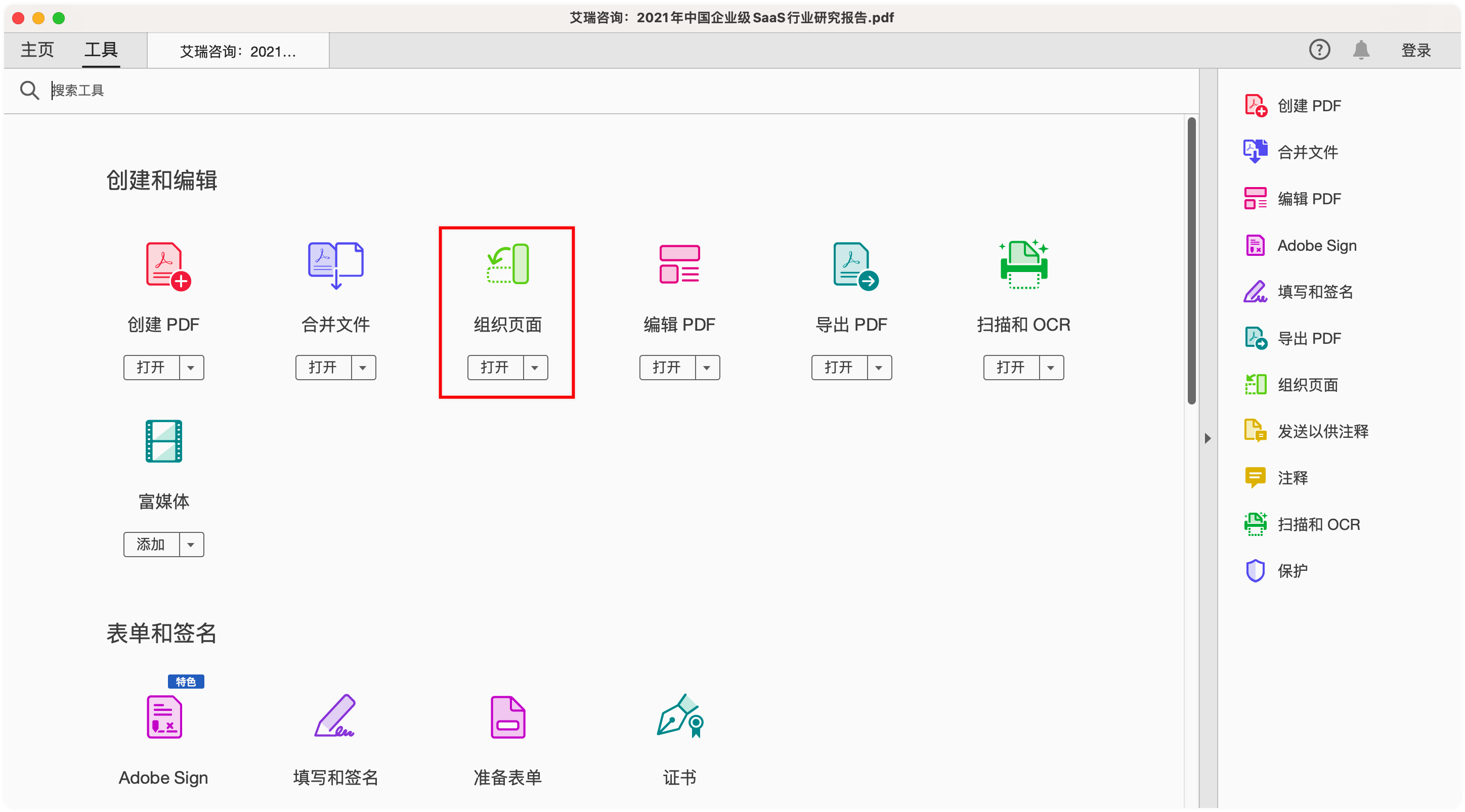Expand dropdown arrow under Edit PDF (编辑 PDF)

[x=707, y=368]
